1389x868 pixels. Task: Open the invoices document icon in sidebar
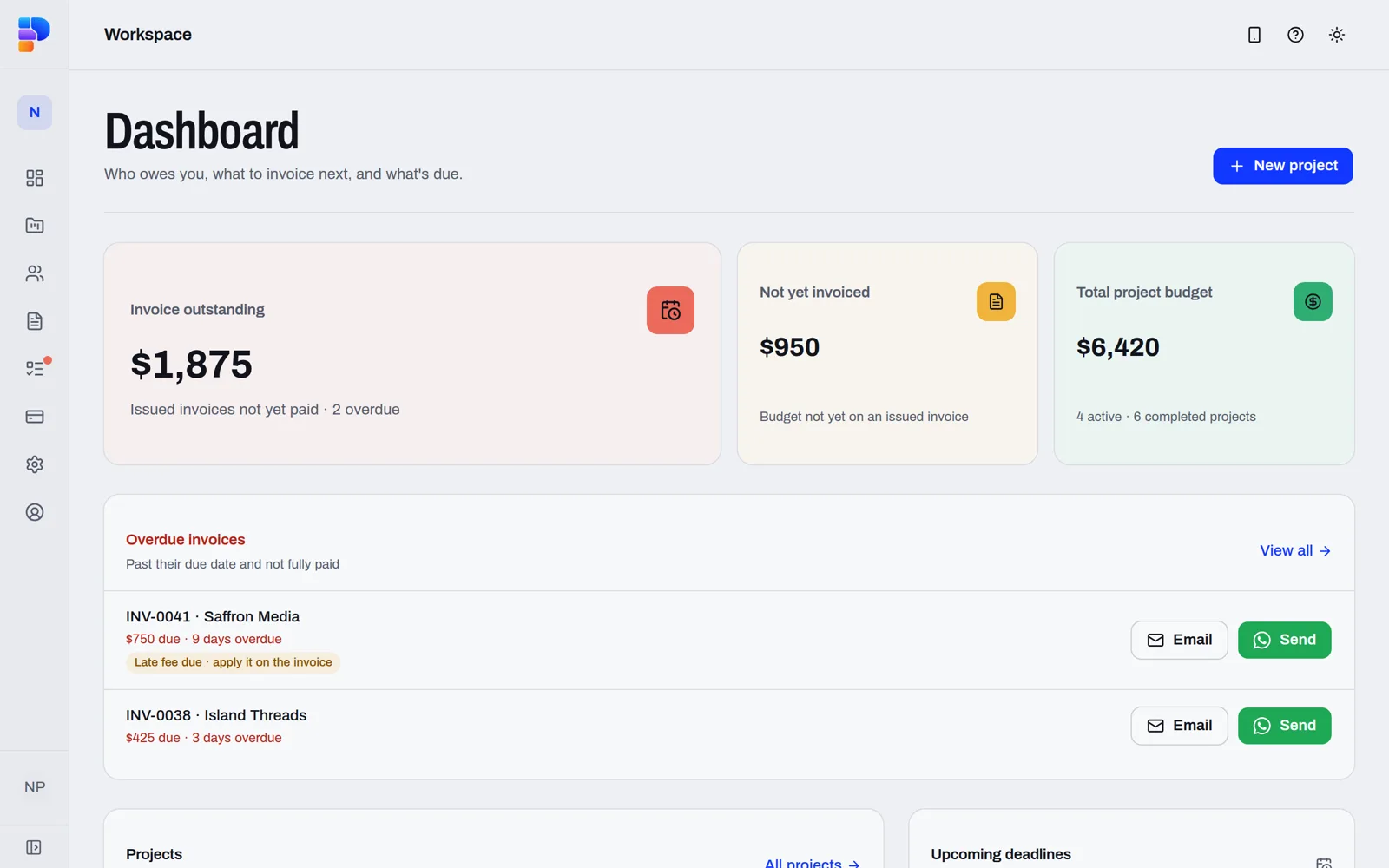point(35,321)
